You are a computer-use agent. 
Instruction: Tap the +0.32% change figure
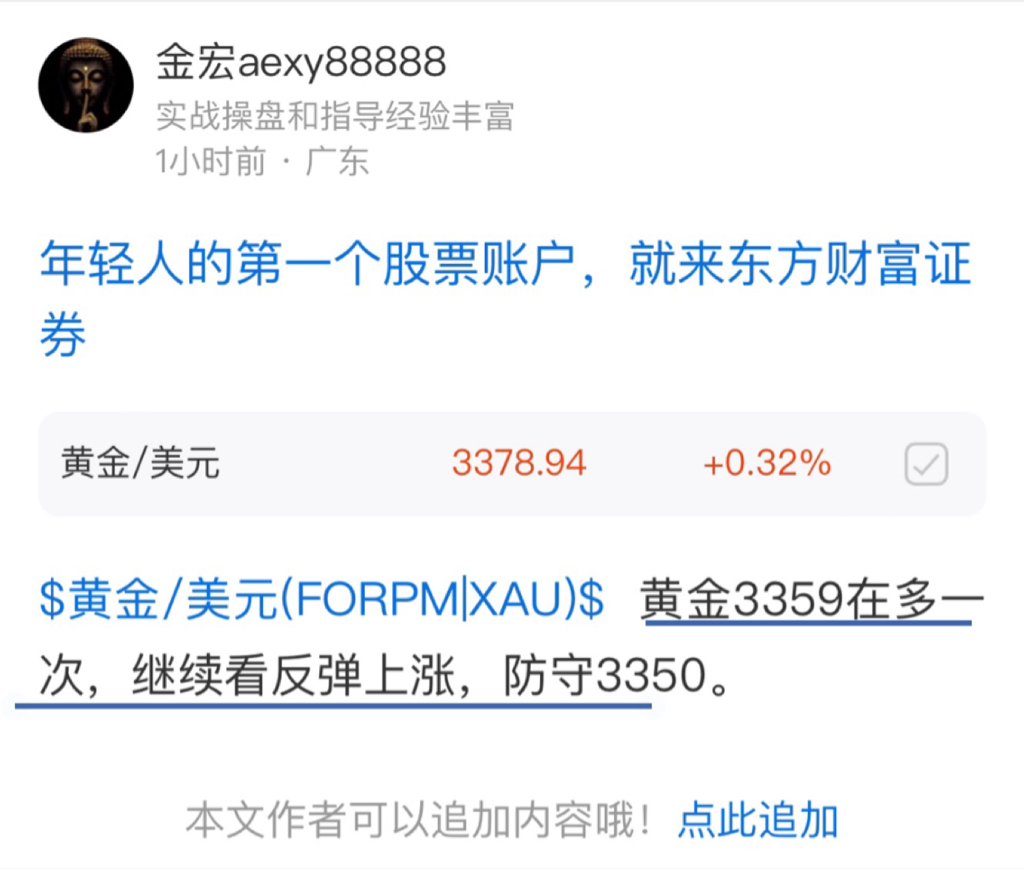click(x=767, y=463)
